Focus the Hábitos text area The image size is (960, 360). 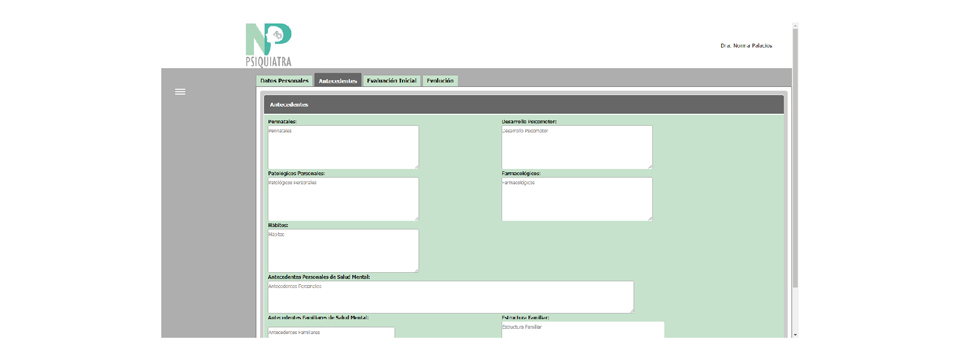click(x=343, y=251)
